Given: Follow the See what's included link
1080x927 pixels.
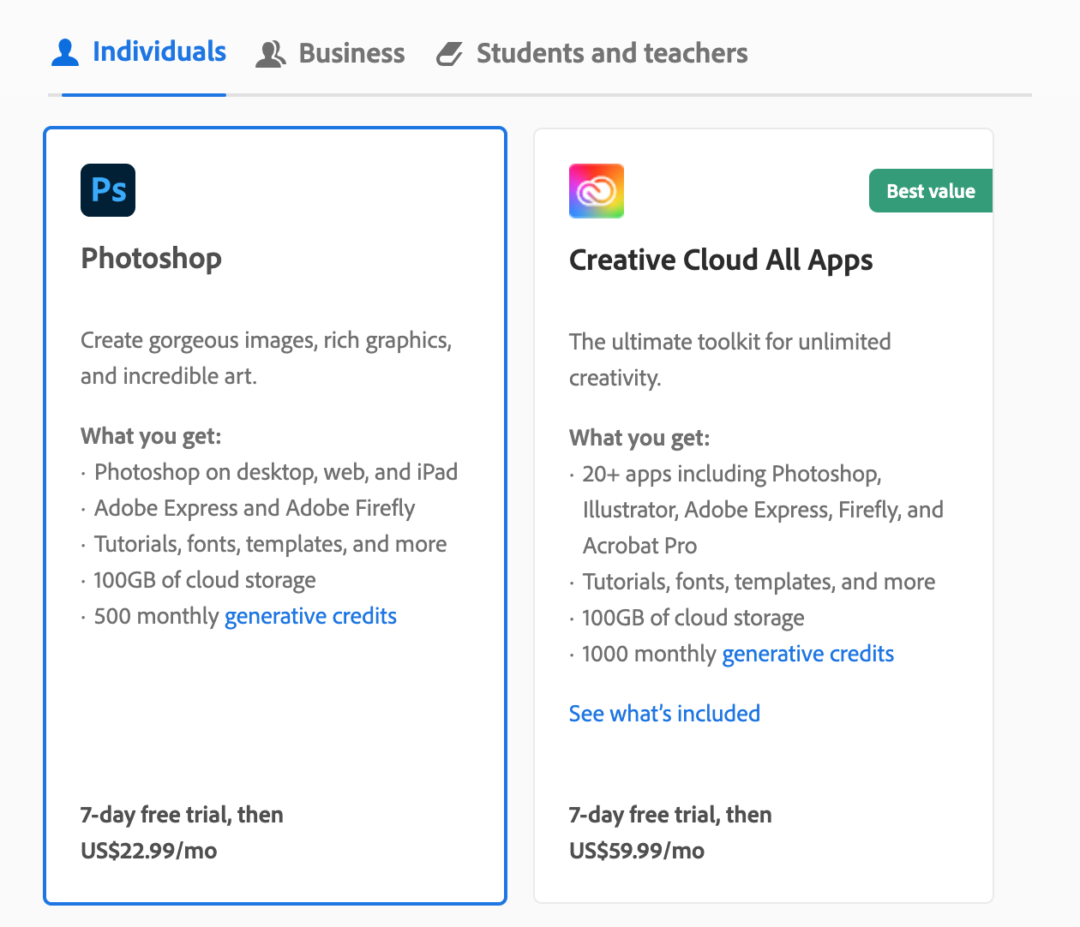Looking at the screenshot, I should [x=665, y=714].
